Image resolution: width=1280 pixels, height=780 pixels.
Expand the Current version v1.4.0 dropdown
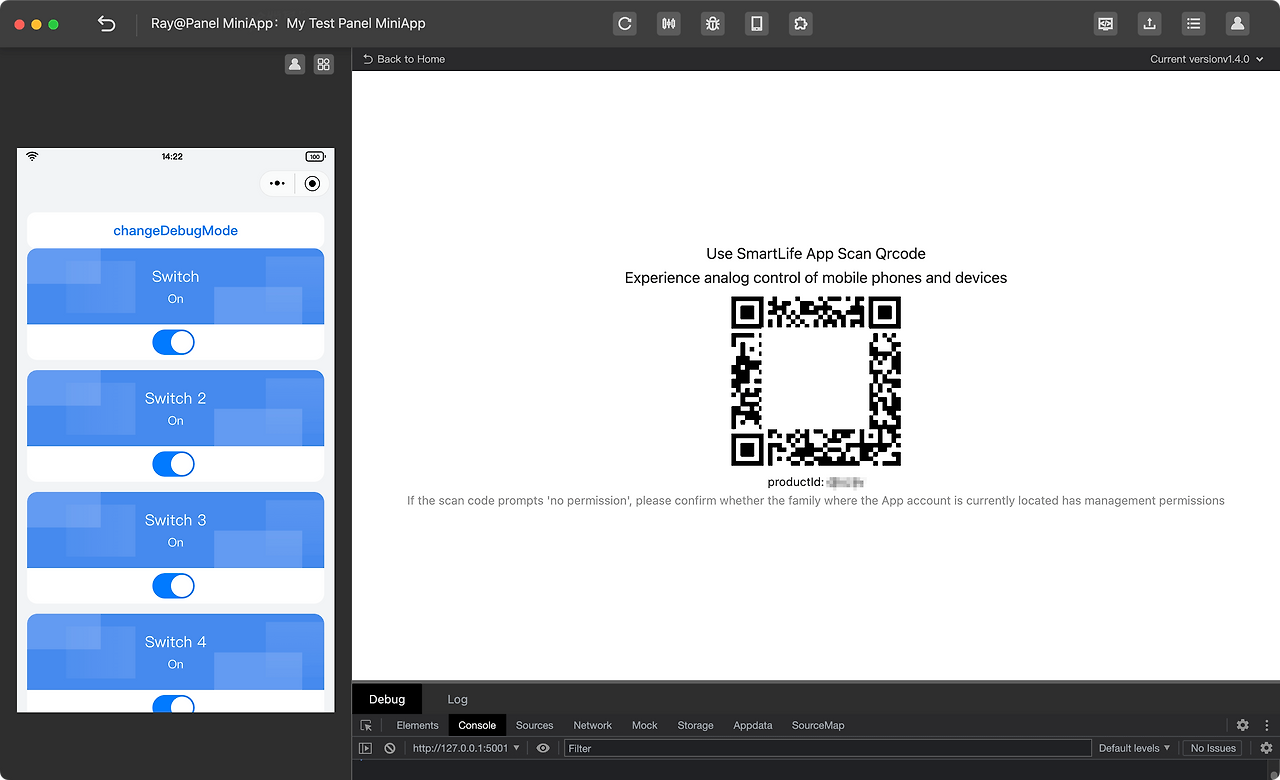tap(1206, 59)
